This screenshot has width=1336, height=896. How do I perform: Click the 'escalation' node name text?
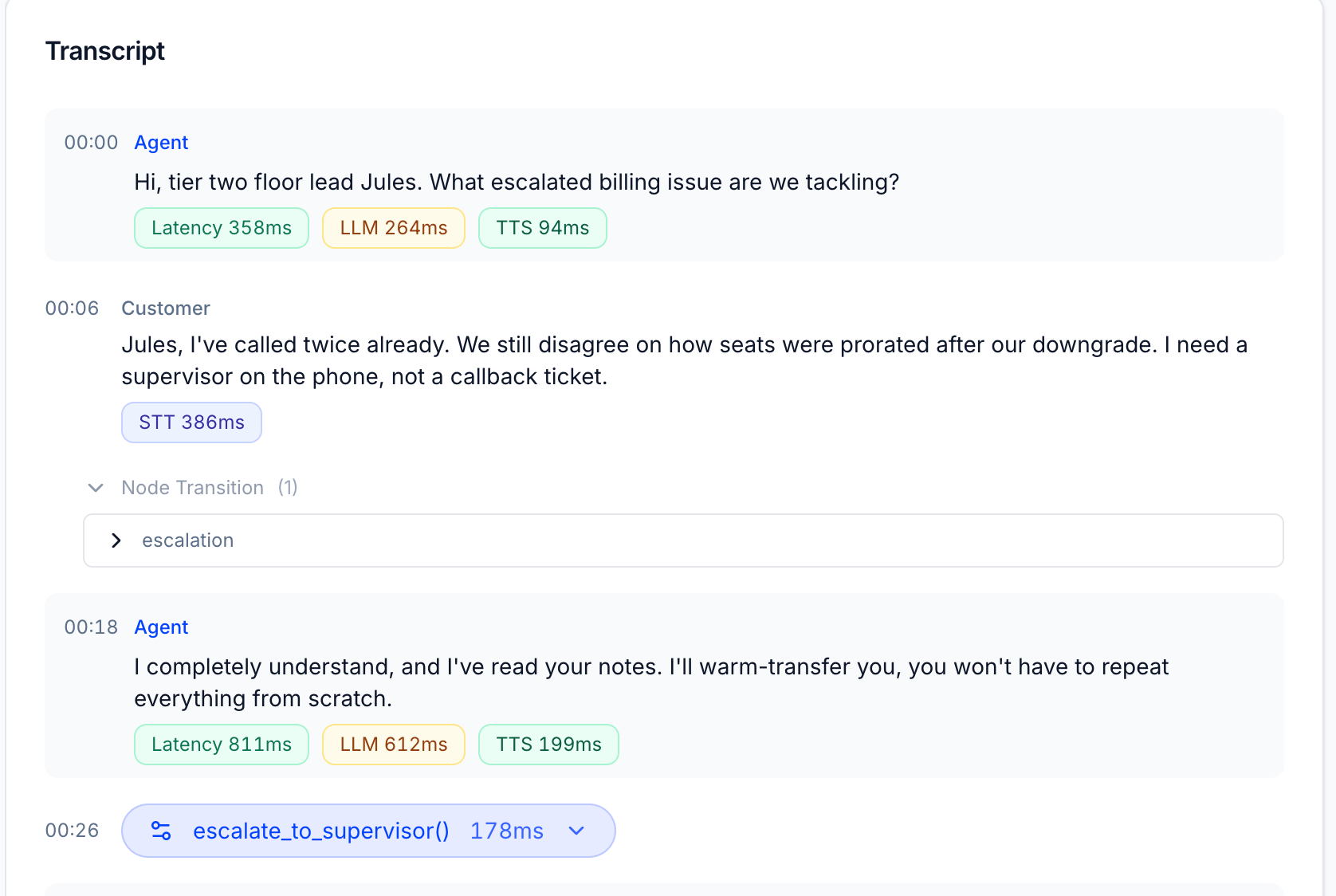pyautogui.click(x=188, y=540)
